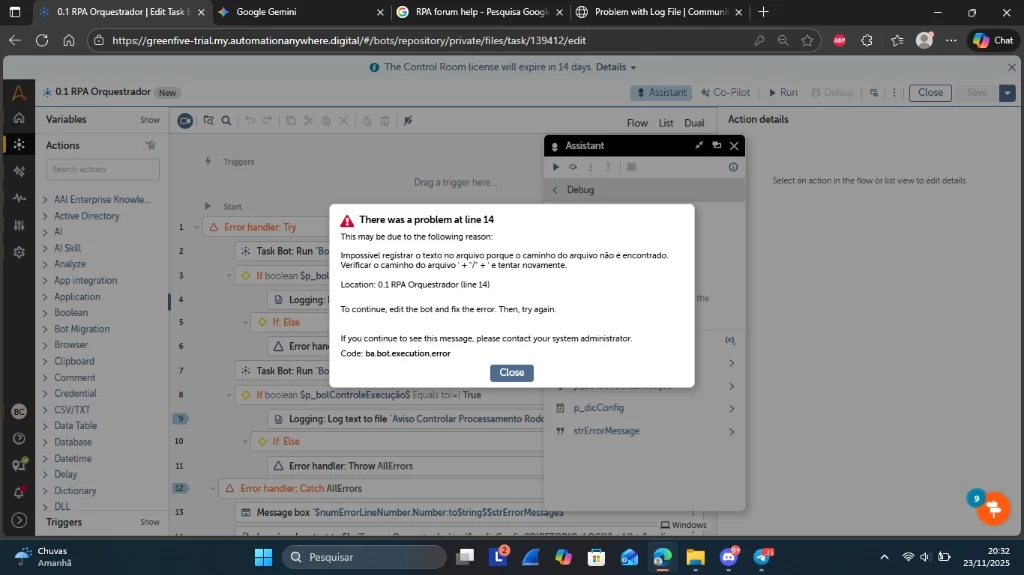
Task: Click the Automation Anywhere logo
Action: 19,92
